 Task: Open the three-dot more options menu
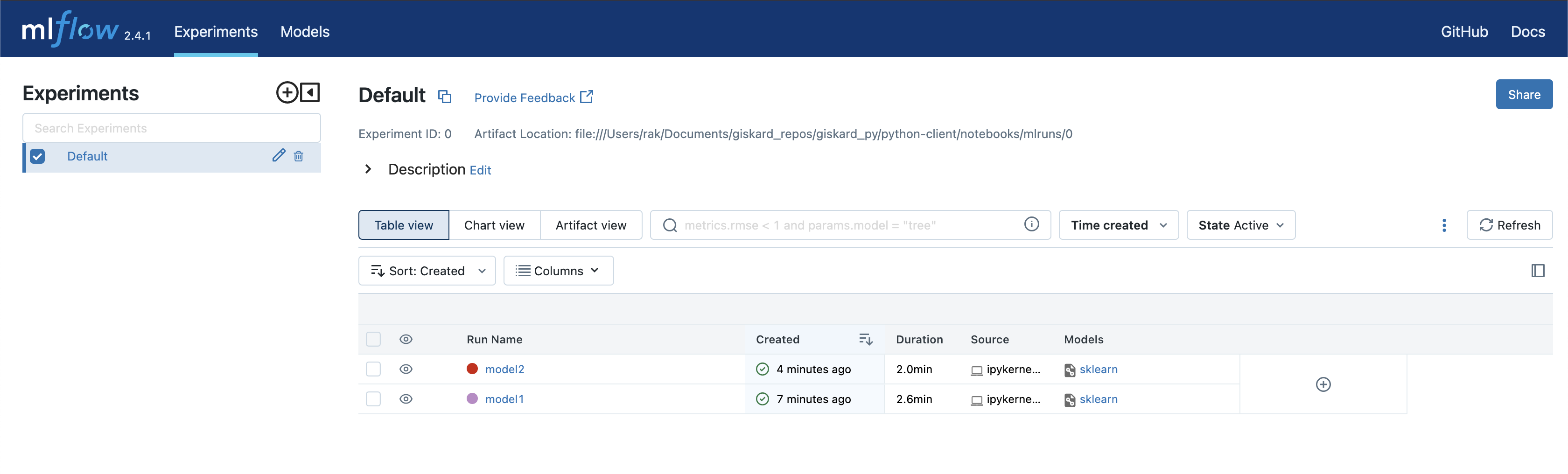pyautogui.click(x=1443, y=225)
